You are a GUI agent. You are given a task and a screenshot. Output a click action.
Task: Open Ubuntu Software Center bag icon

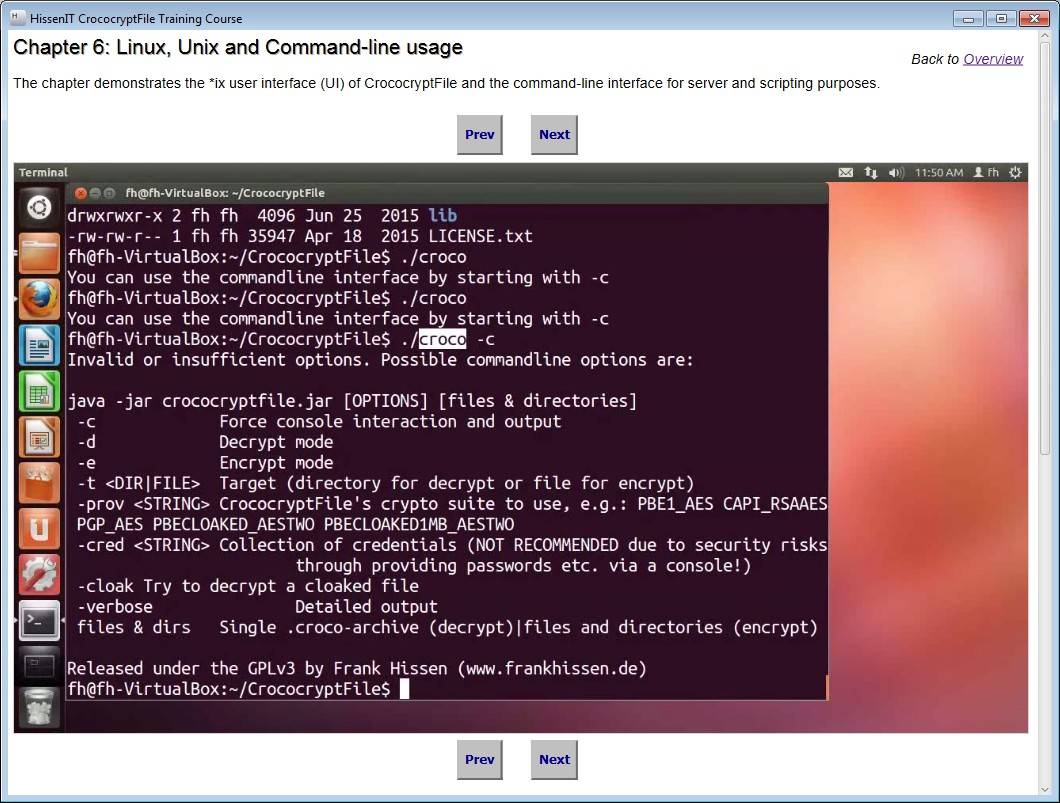39,483
